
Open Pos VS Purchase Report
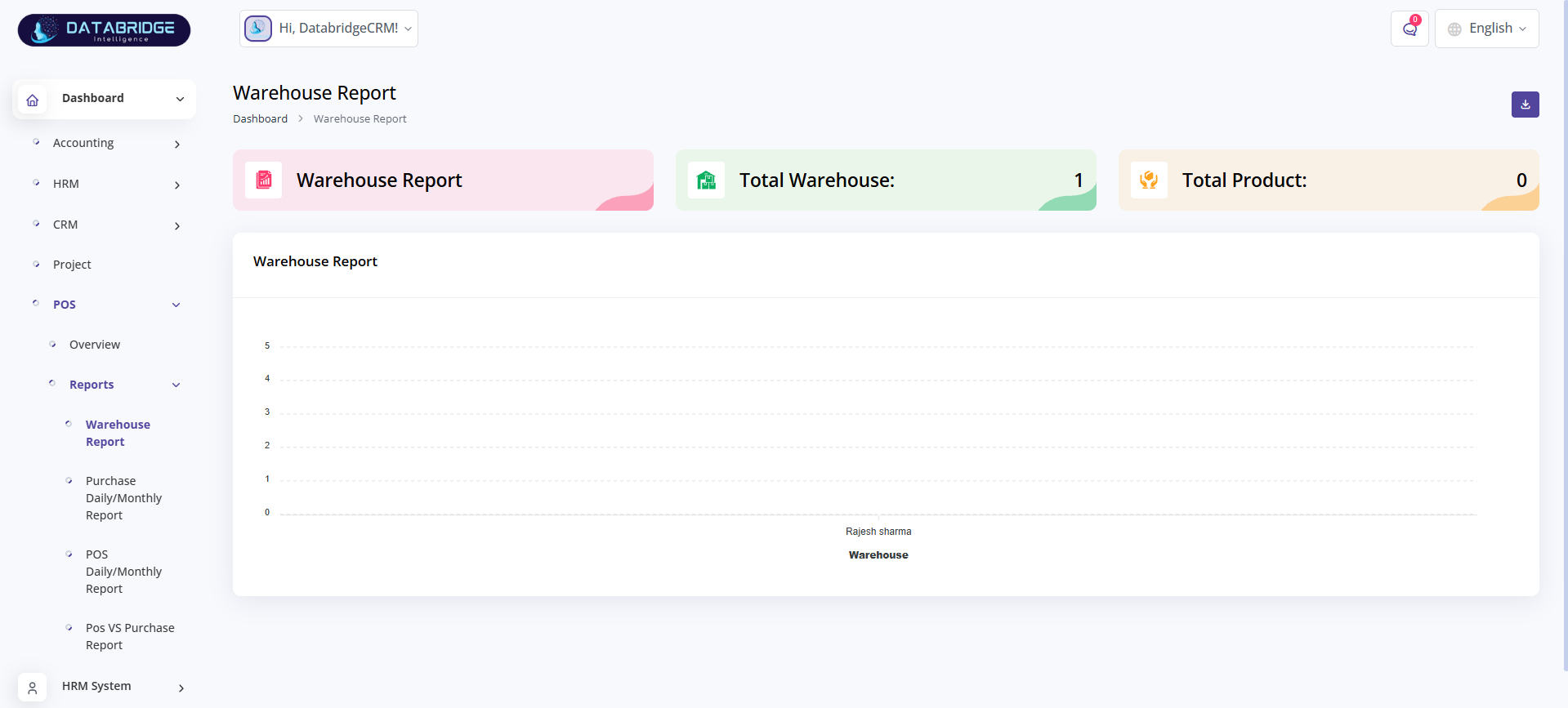130,636
